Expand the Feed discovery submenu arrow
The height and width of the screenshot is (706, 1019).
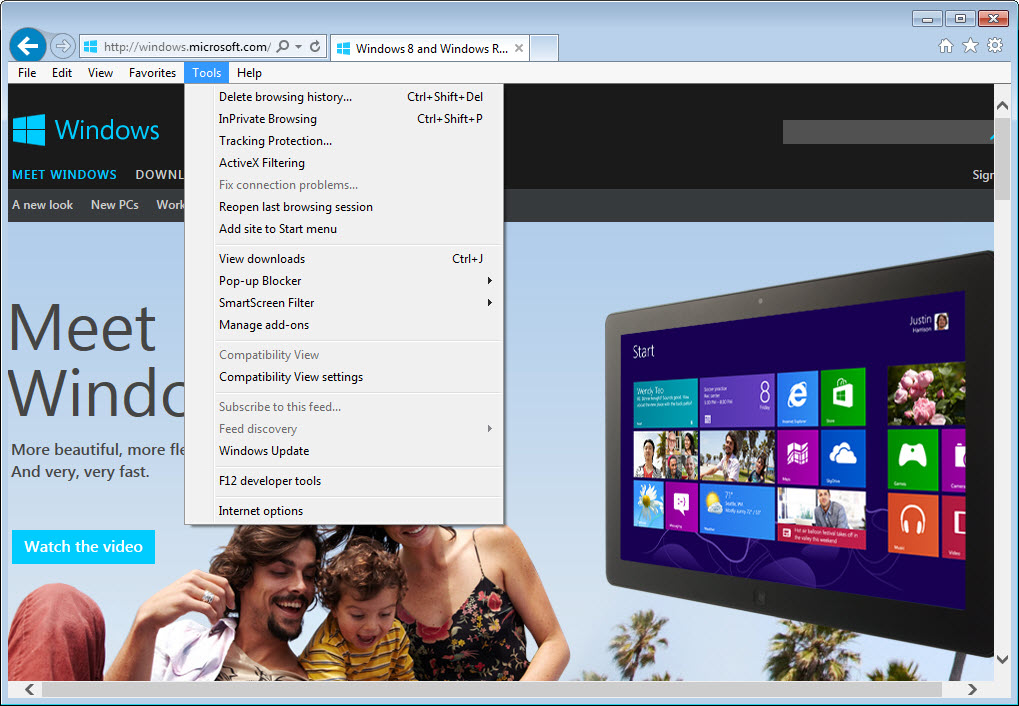coord(489,429)
